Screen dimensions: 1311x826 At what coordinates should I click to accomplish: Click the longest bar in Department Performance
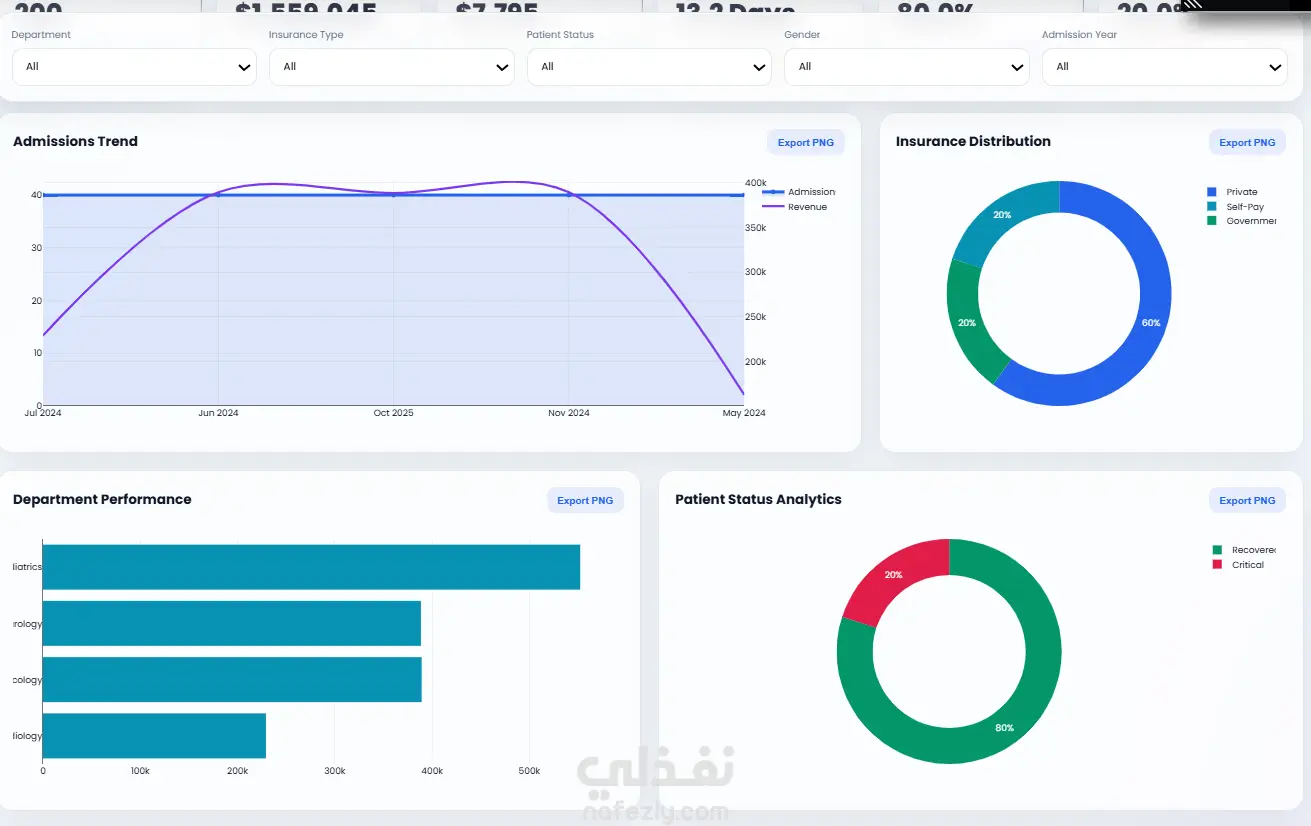click(x=311, y=567)
